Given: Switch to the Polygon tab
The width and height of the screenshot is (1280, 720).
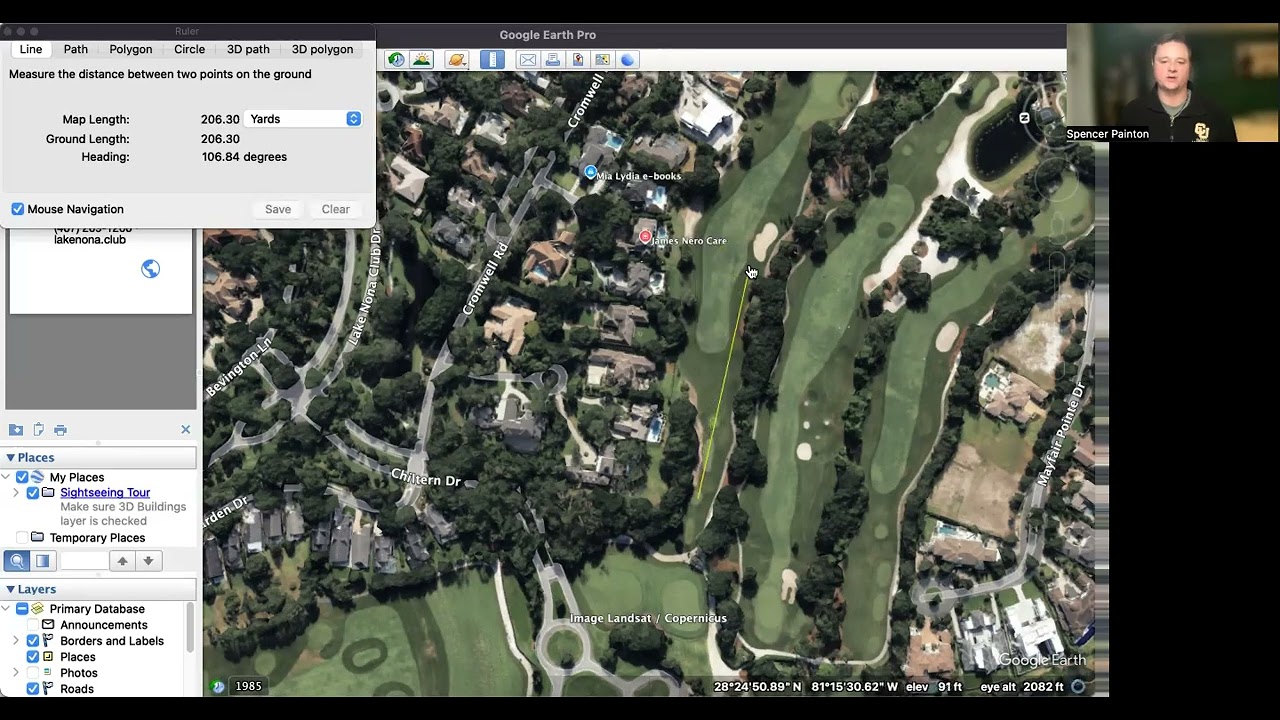Looking at the screenshot, I should [131, 49].
